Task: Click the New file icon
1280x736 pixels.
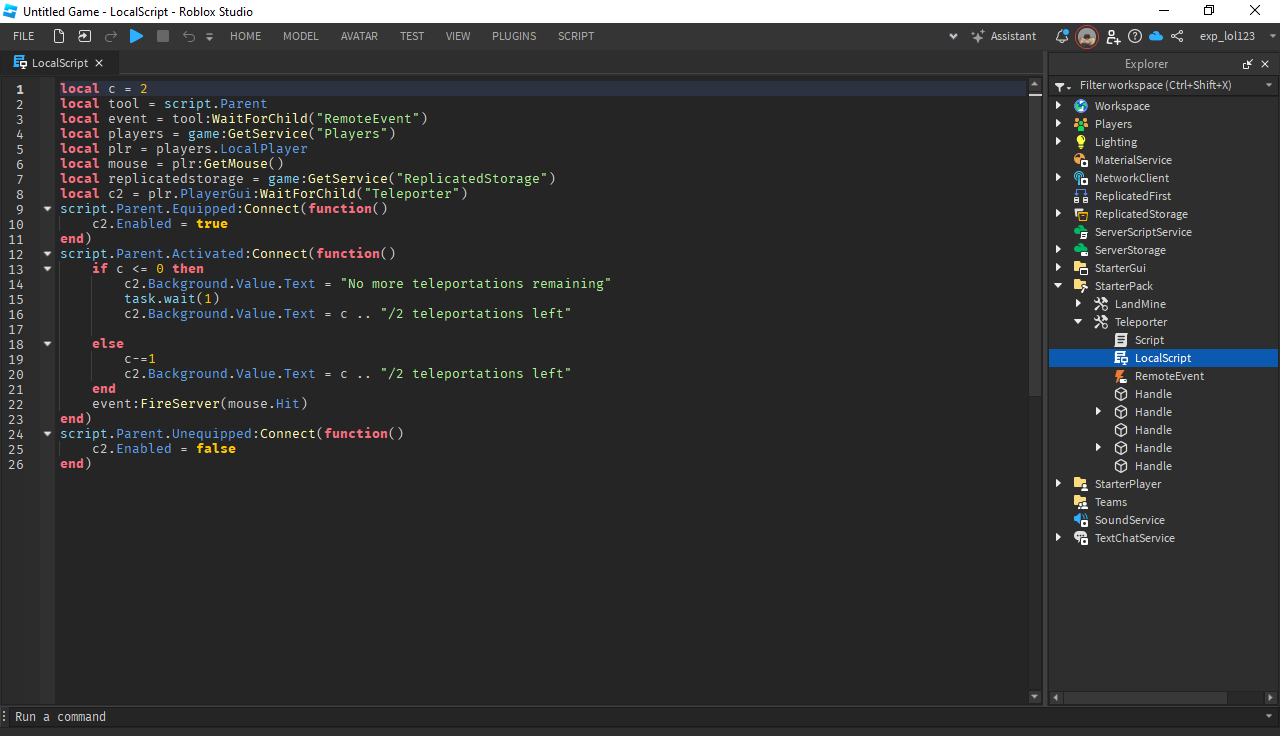Action: click(x=59, y=36)
